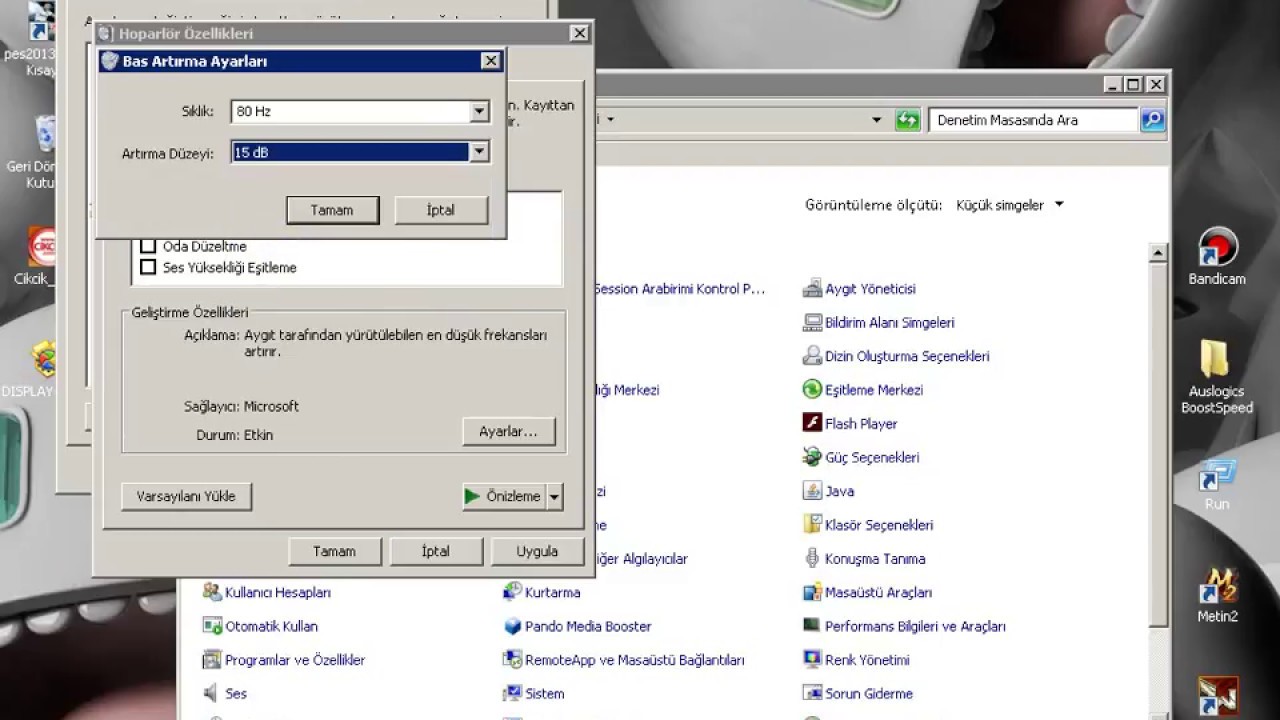The height and width of the screenshot is (720, 1280).
Task: Close the Bas Artırma Ayarları dialog
Action: (490, 61)
